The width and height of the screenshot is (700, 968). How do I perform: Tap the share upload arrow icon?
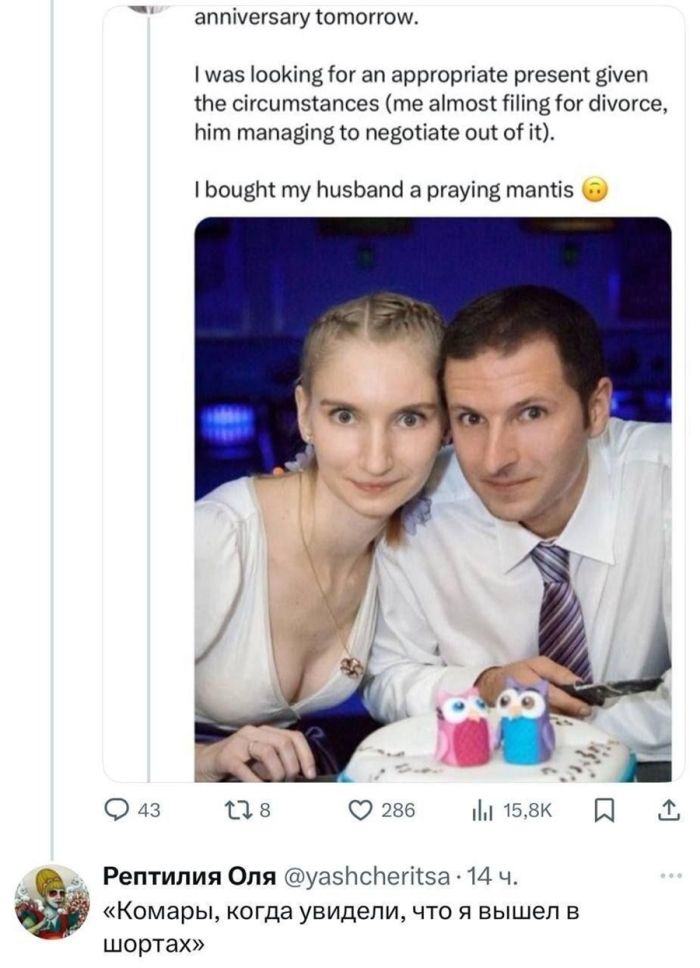tap(664, 811)
